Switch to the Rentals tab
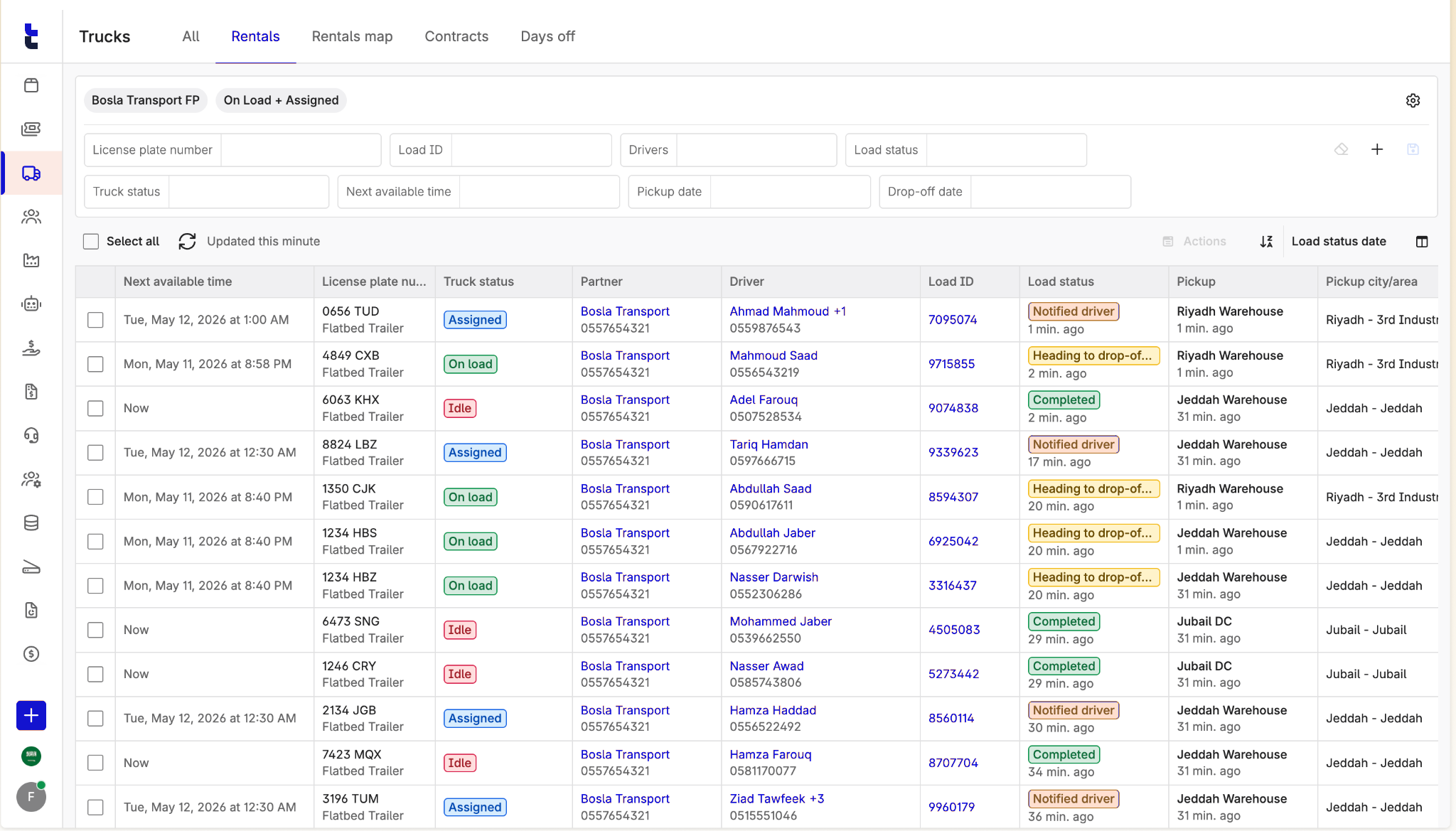Viewport: 1456px width, 831px height. pos(255,36)
